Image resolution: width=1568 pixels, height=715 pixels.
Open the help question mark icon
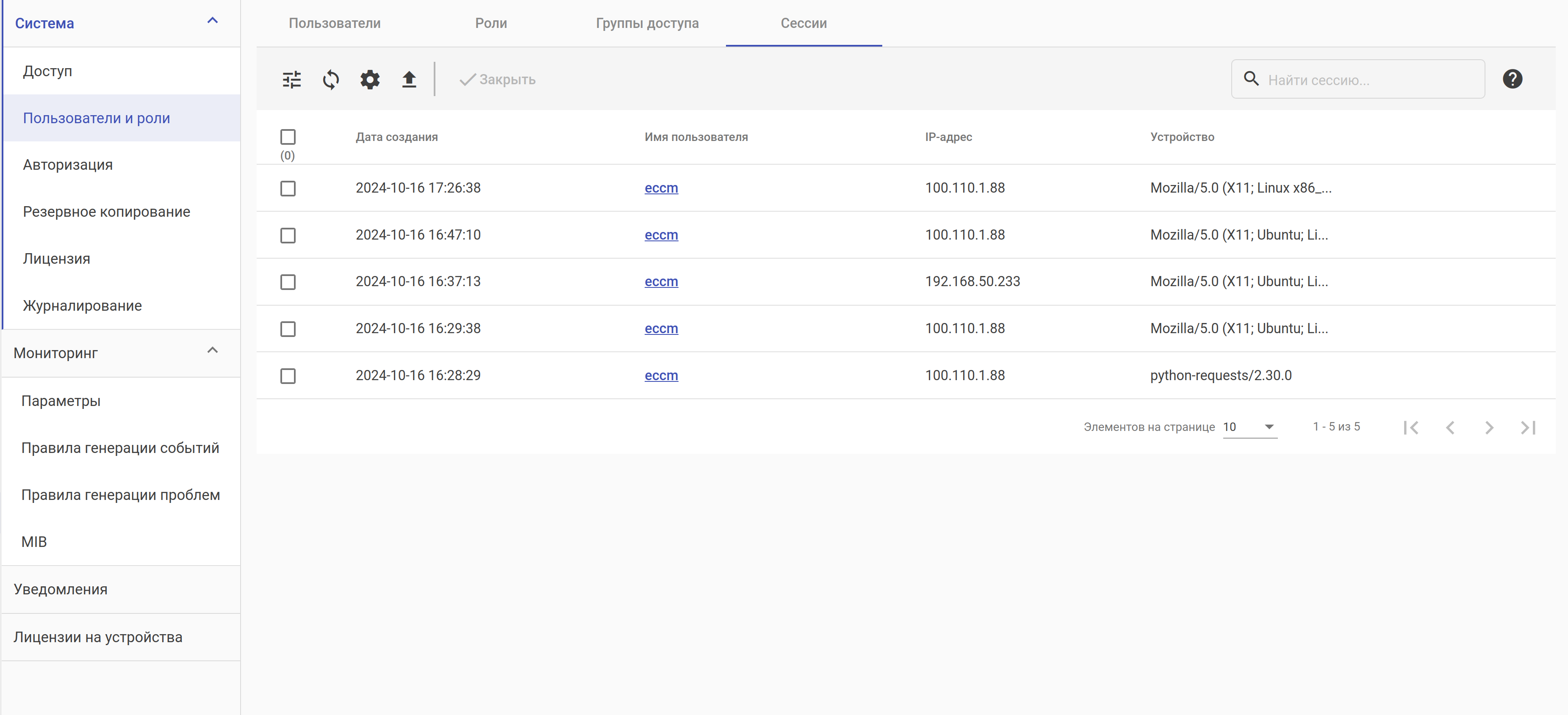[1512, 79]
